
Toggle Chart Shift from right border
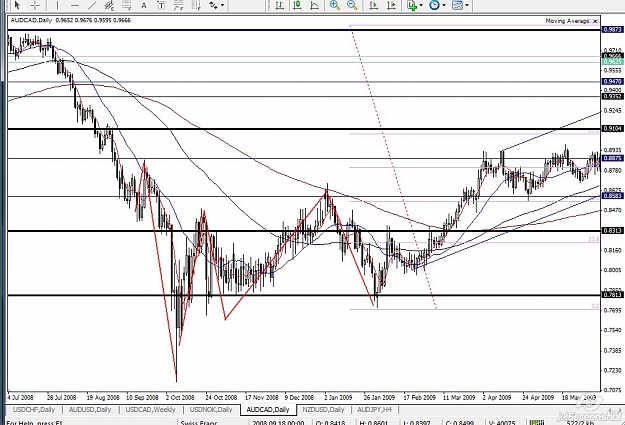[x=391, y=5]
